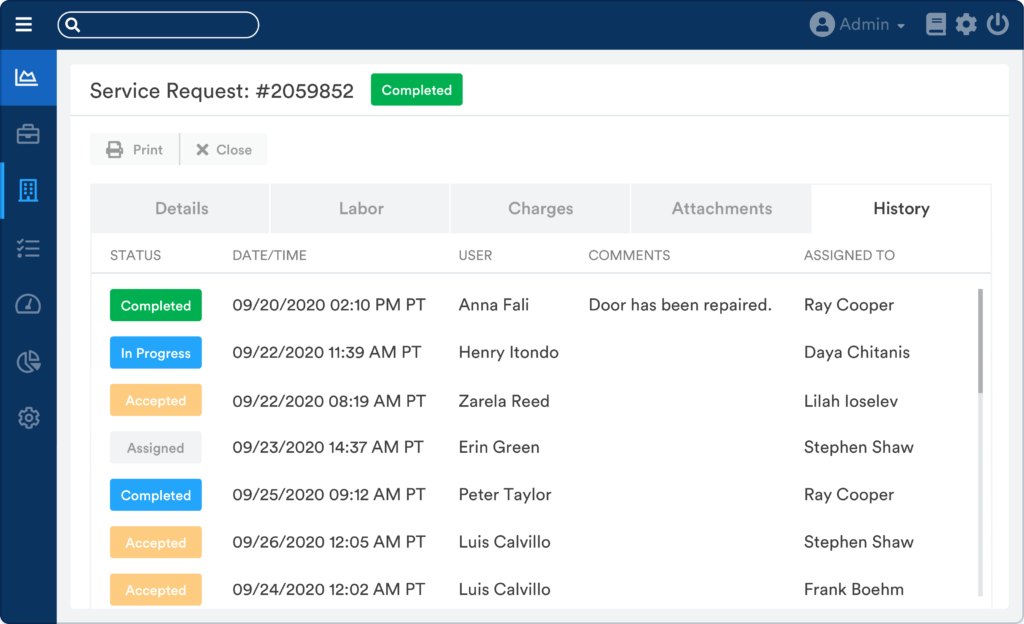The image size is (1024, 624).
Task: Click the STATUS column header
Action: 135,255
